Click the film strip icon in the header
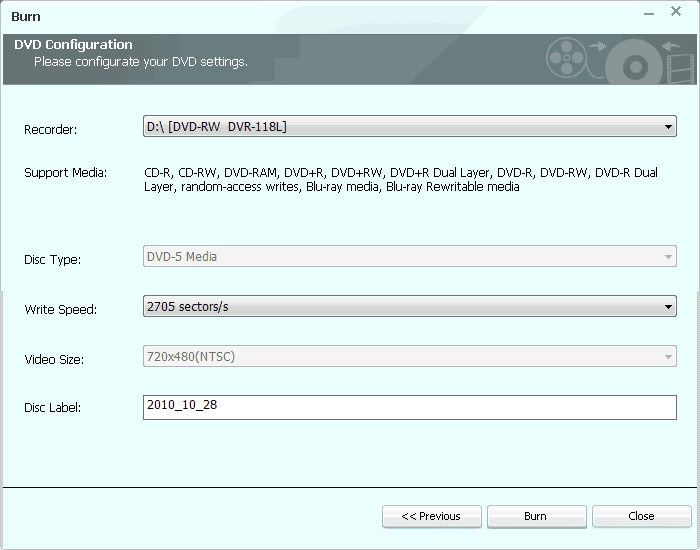 (681, 67)
